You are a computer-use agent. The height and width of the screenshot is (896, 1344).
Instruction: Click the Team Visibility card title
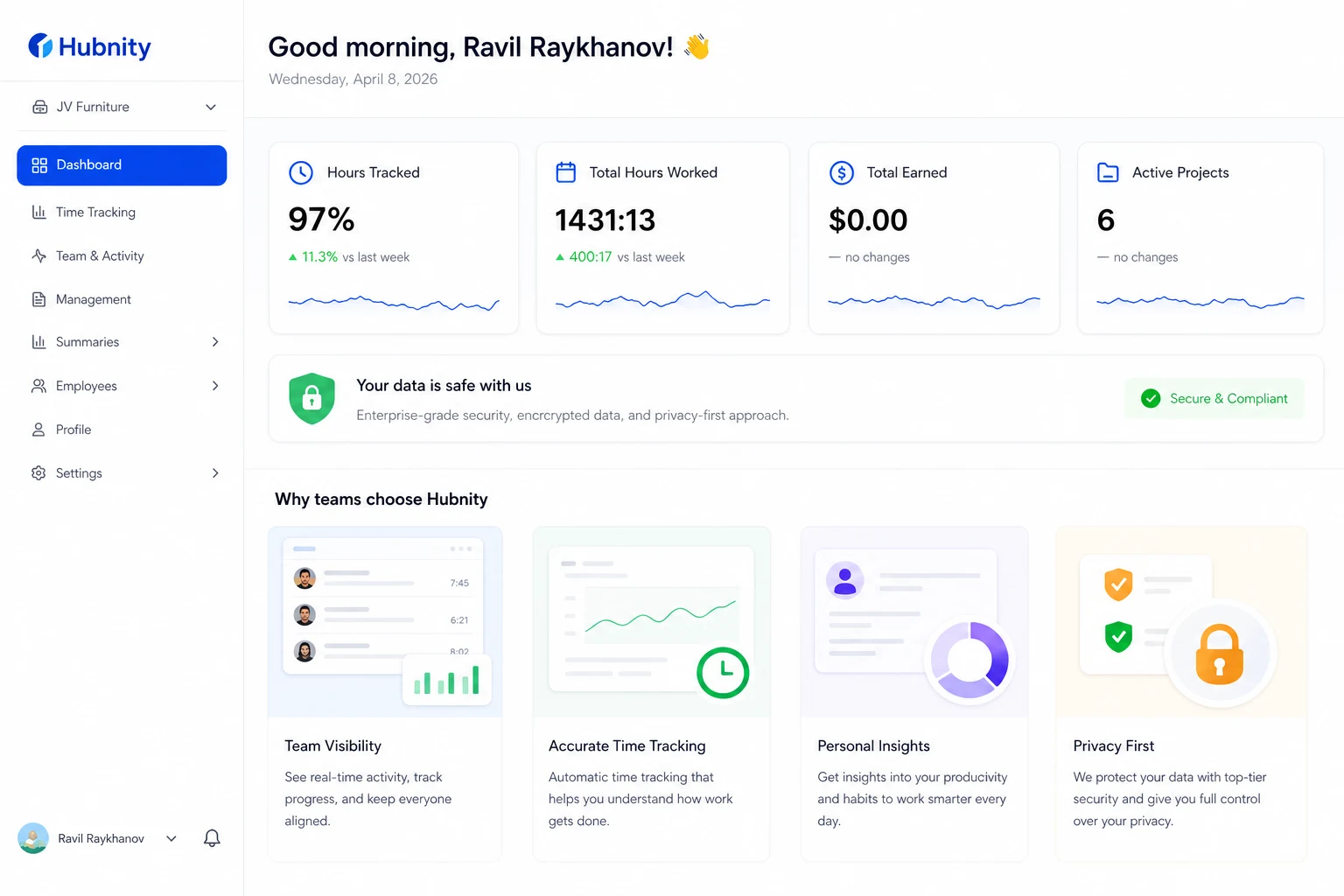pyautogui.click(x=333, y=746)
